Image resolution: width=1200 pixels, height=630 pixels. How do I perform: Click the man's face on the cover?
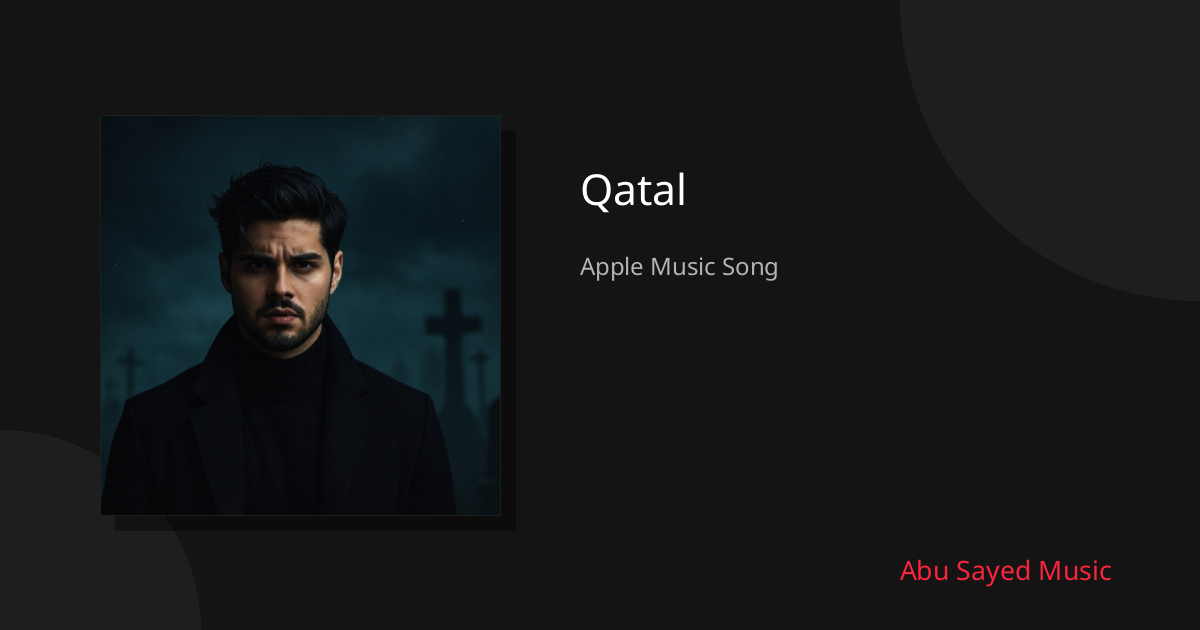click(x=281, y=280)
